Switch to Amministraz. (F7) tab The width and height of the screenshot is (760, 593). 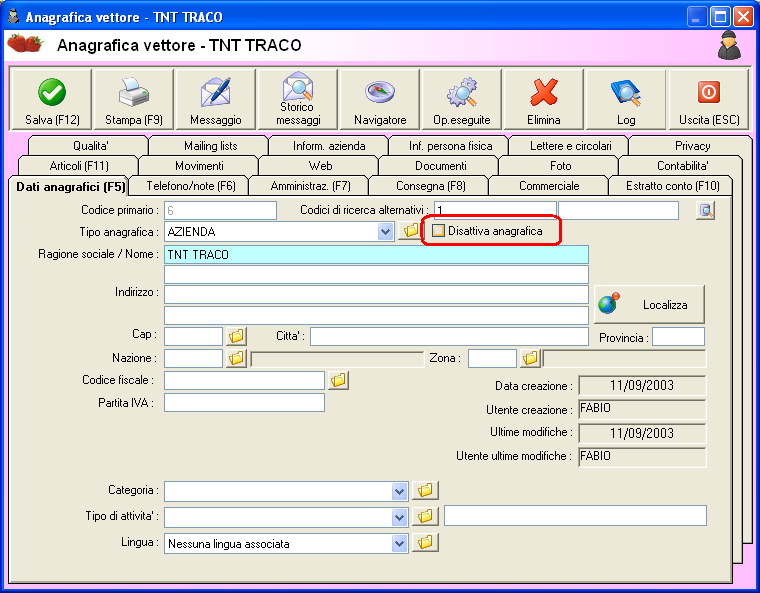(x=310, y=186)
